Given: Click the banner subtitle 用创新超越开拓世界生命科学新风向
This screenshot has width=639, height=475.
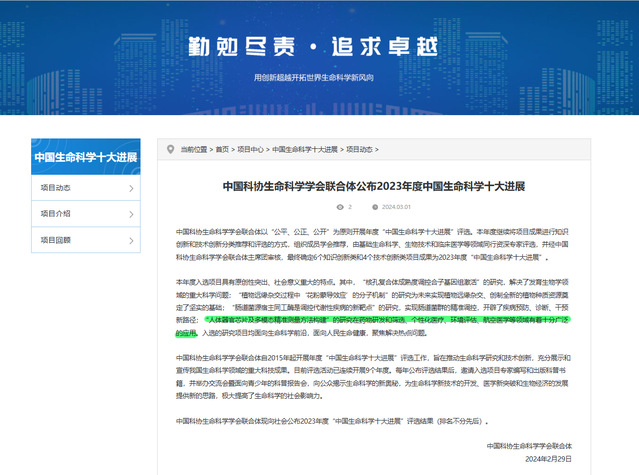Looking at the screenshot, I should pyautogui.click(x=319, y=76).
